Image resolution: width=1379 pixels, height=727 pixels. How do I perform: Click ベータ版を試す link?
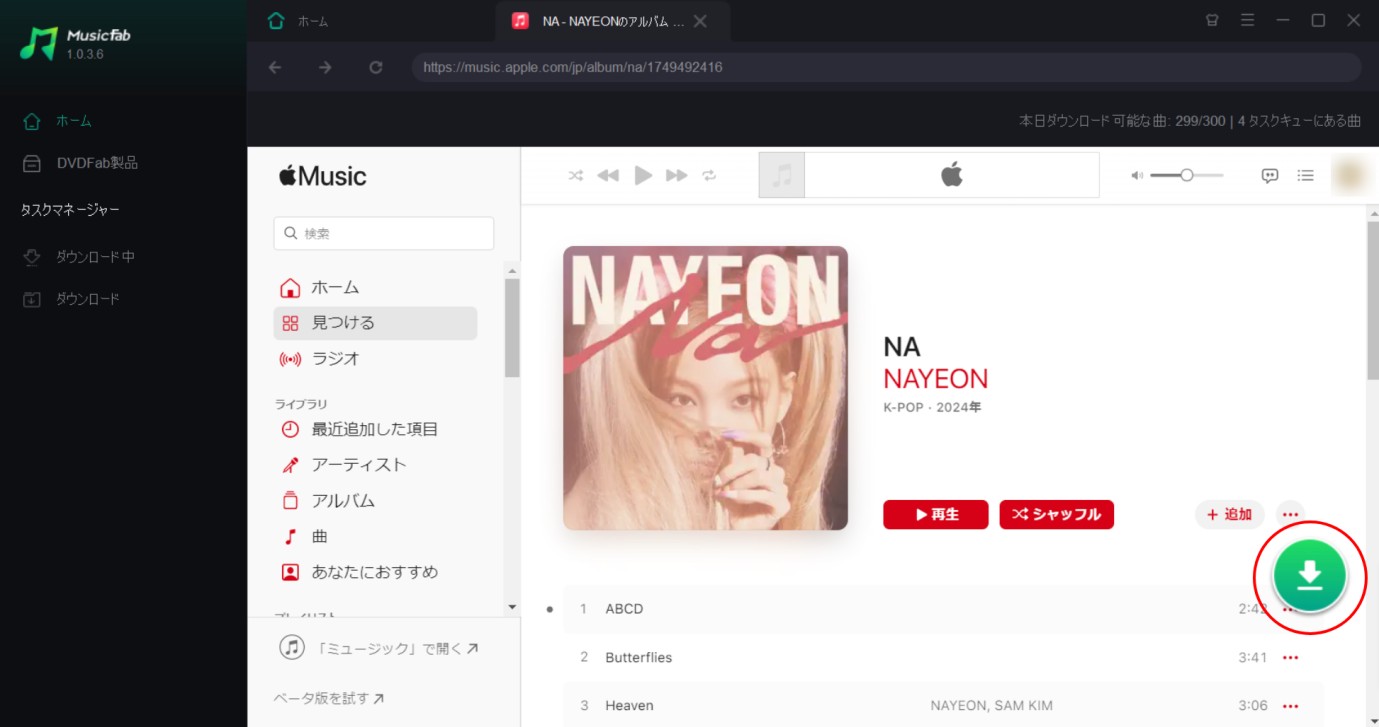click(329, 699)
